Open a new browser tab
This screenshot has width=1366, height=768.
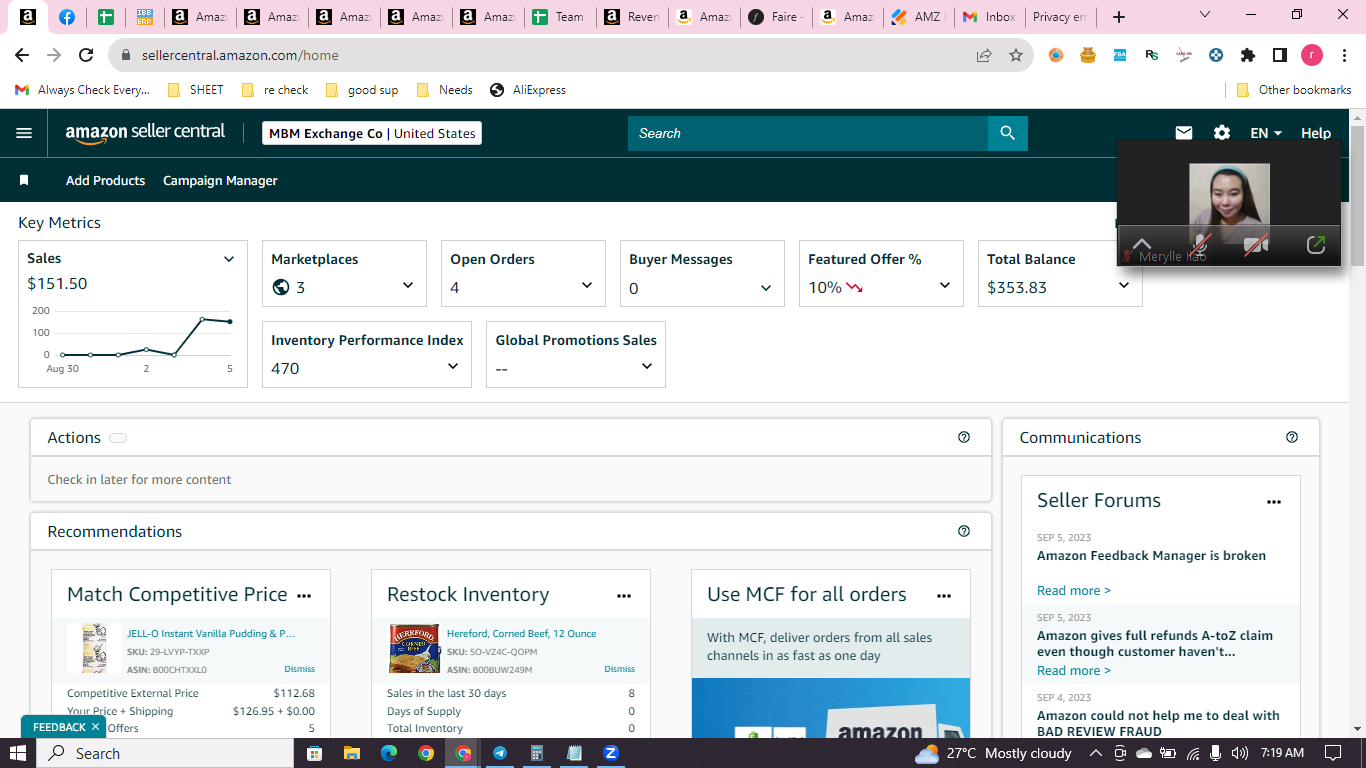click(x=1119, y=17)
